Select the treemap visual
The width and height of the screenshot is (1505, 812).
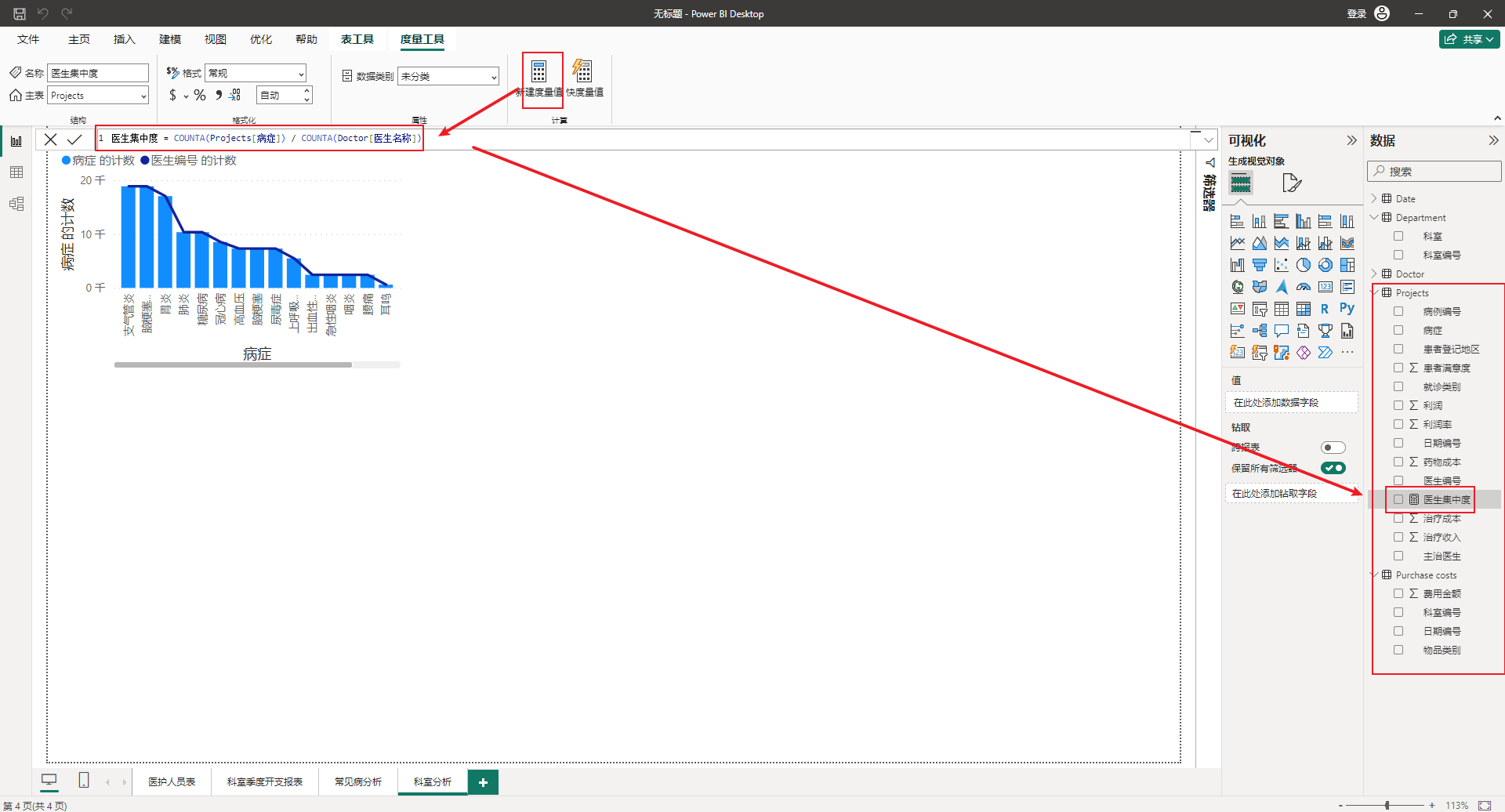[x=1347, y=265]
